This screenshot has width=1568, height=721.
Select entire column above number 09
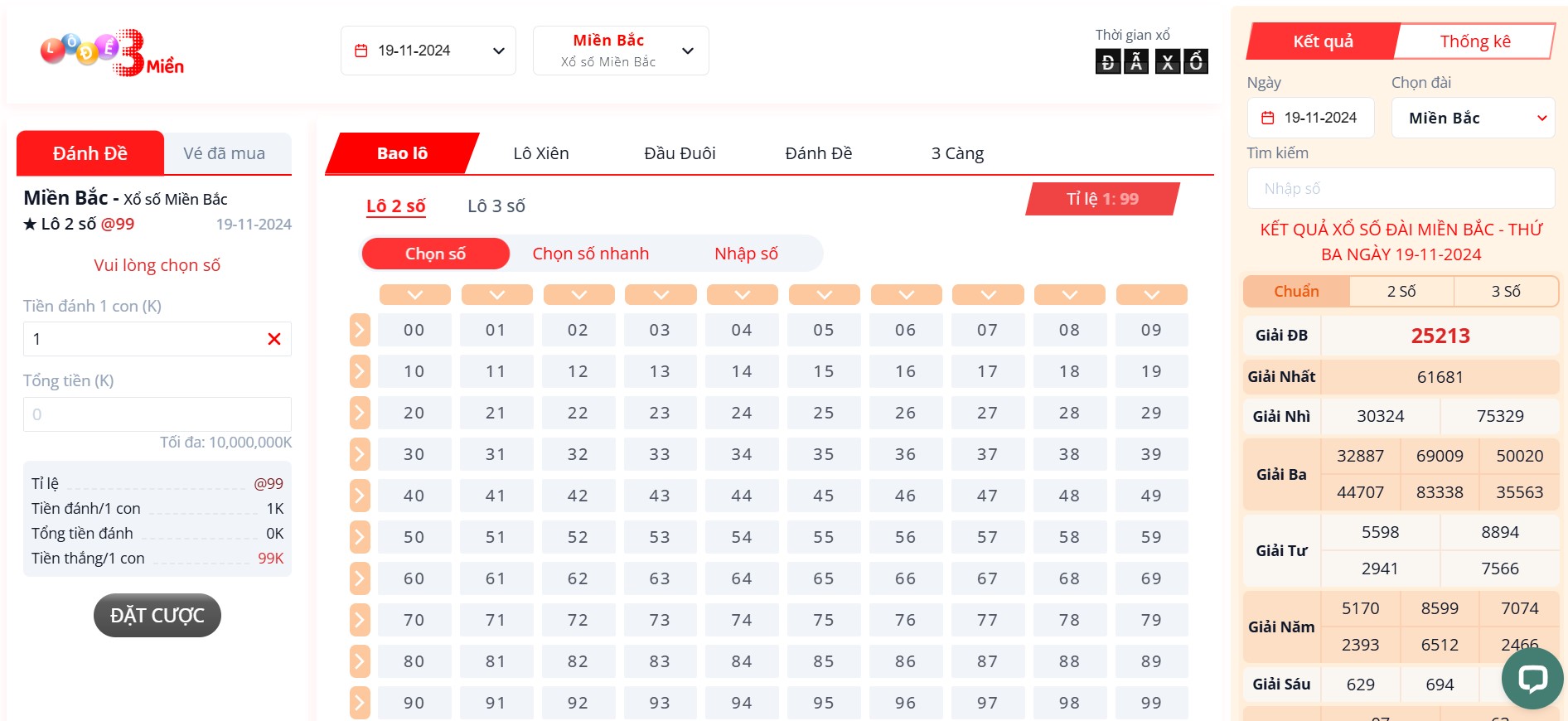[1151, 294]
